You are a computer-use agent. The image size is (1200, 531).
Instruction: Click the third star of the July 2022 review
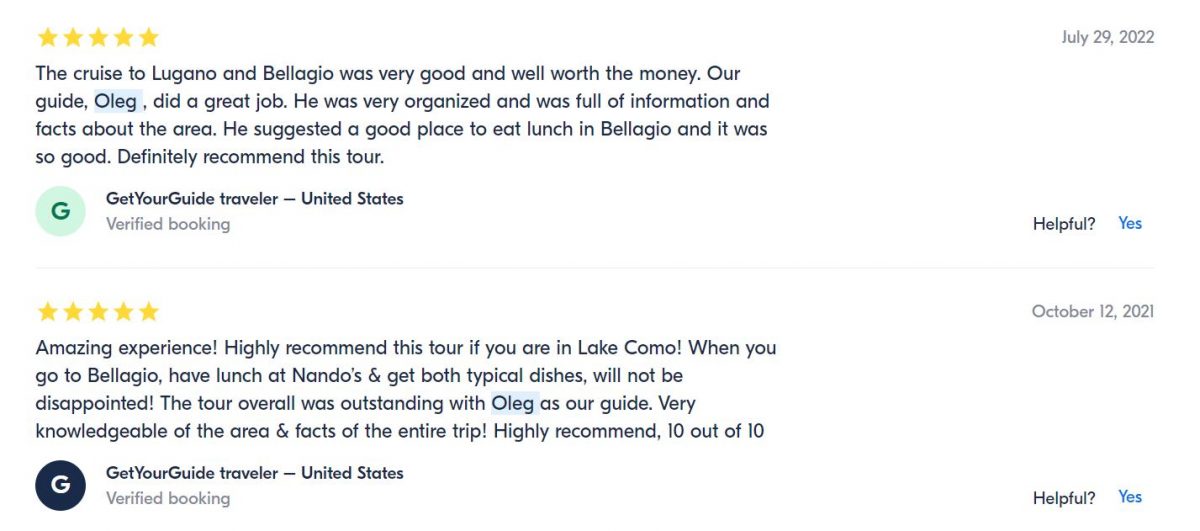pos(98,38)
